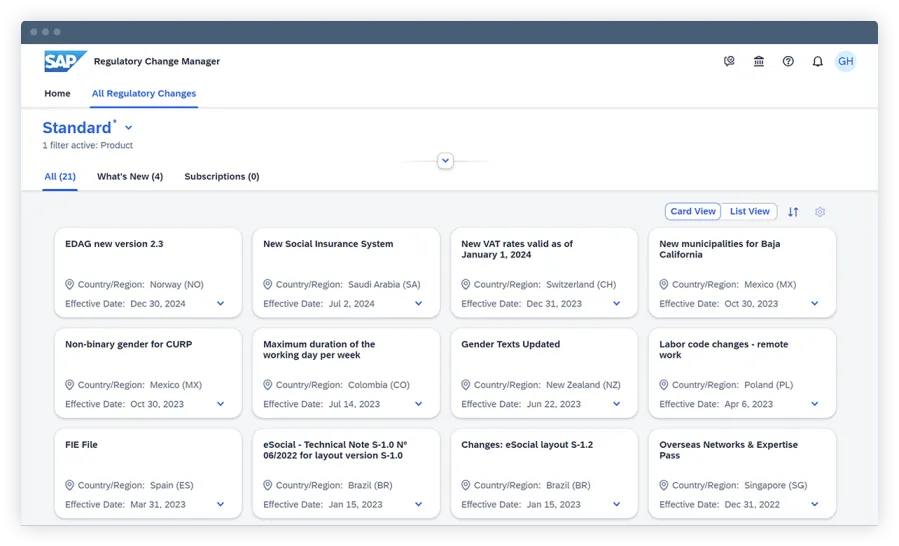Expand the collapsed filter header chevron
The height and width of the screenshot is (546, 899).
(446, 161)
